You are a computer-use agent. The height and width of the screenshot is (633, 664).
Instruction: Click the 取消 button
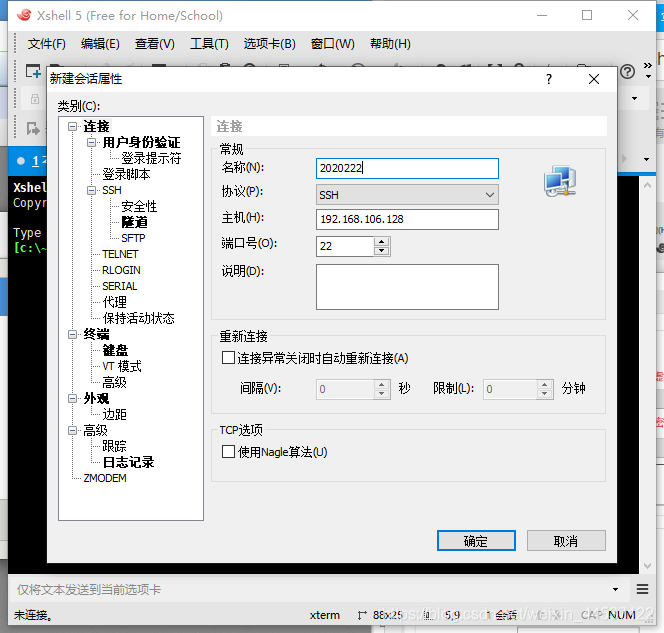click(x=566, y=541)
